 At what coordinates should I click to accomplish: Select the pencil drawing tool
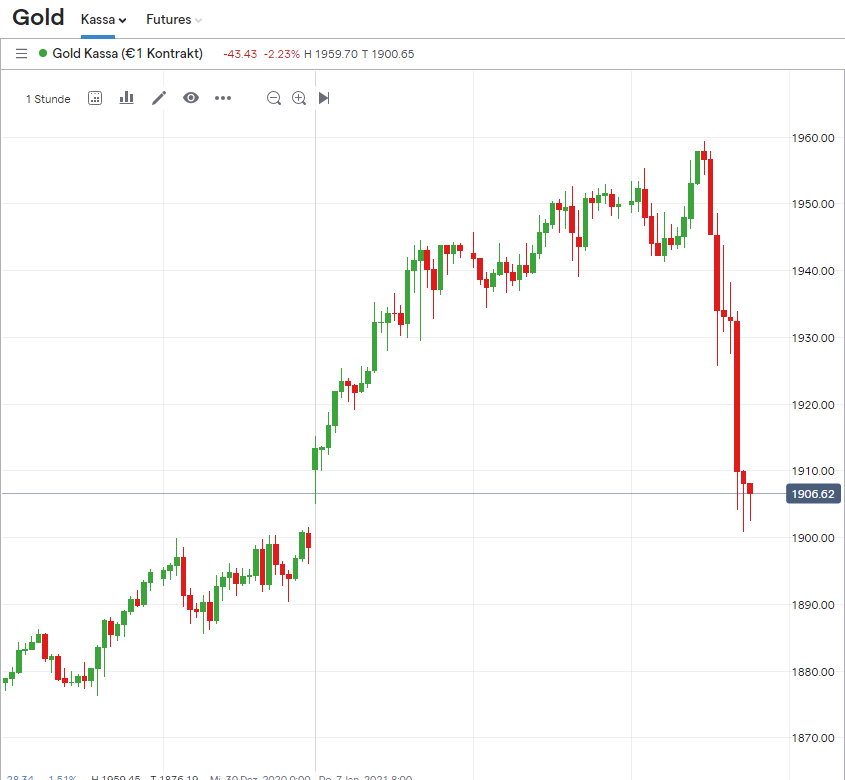[159, 98]
